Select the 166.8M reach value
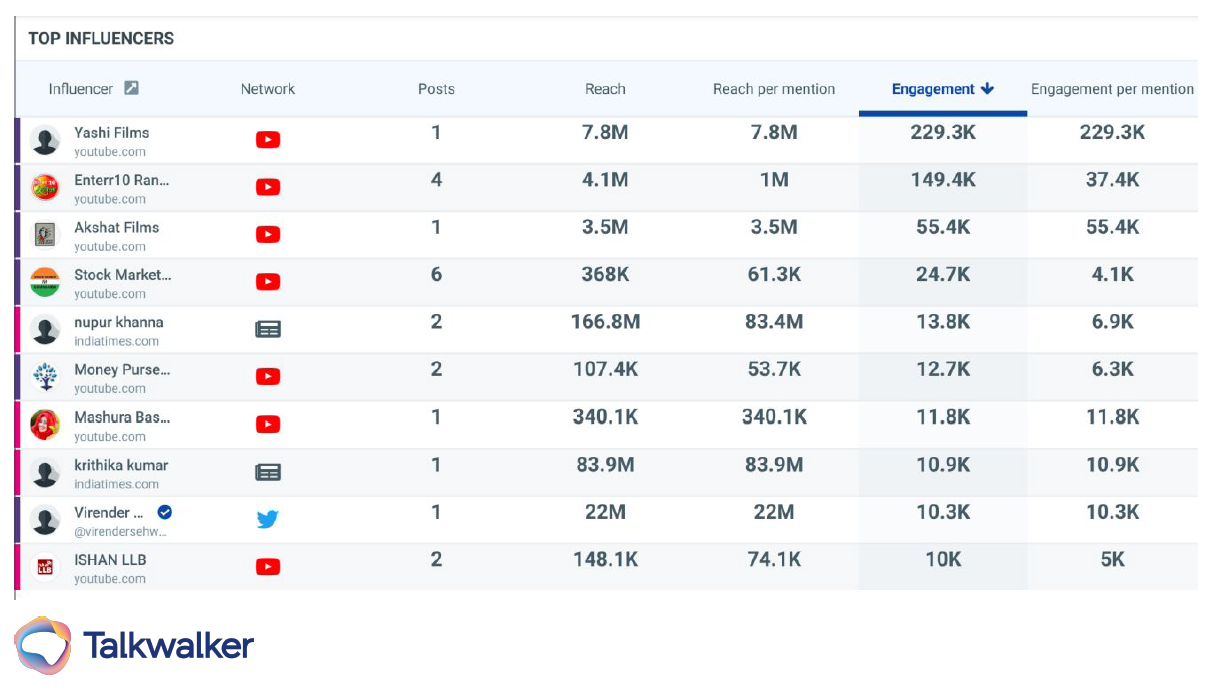The width and height of the screenshot is (1215, 693). click(x=605, y=322)
